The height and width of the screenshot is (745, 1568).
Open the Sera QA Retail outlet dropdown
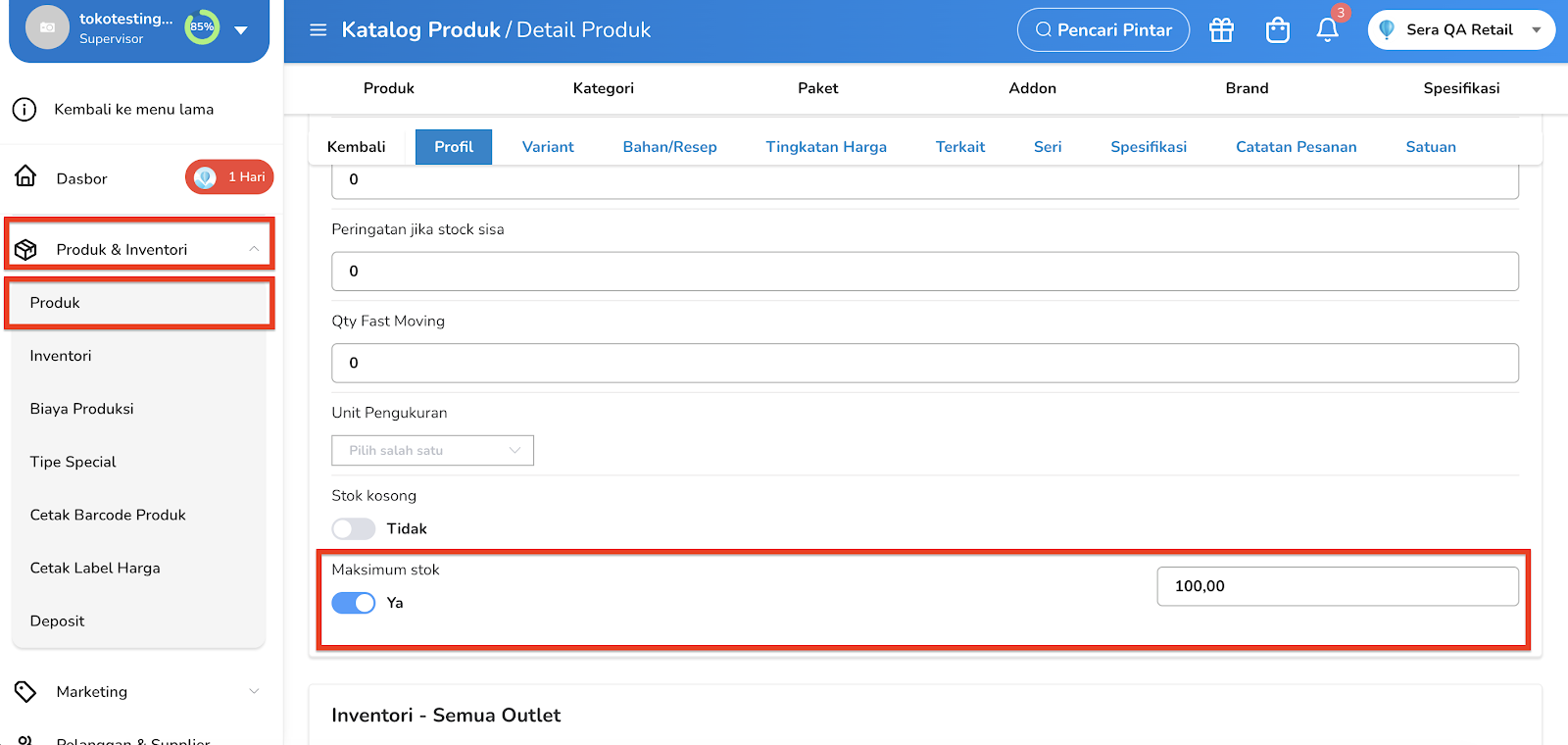pyautogui.click(x=1461, y=30)
